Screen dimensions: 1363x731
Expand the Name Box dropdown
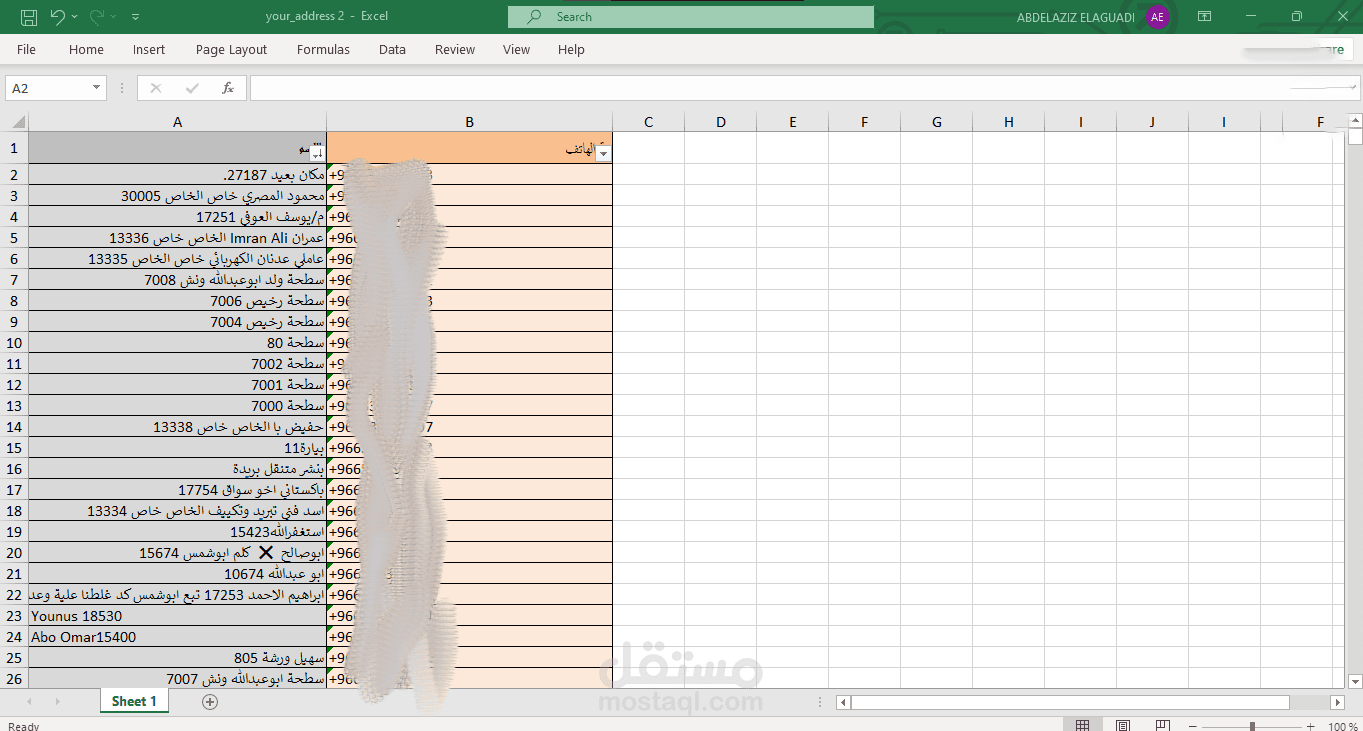(x=96, y=88)
